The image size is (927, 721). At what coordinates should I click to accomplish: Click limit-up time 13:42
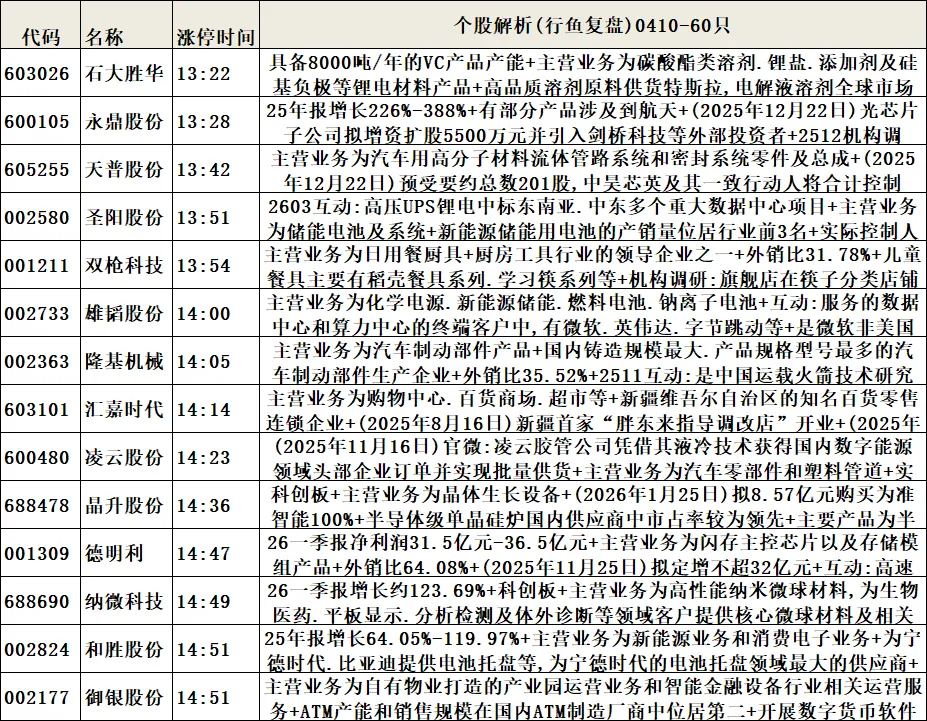tap(203, 170)
